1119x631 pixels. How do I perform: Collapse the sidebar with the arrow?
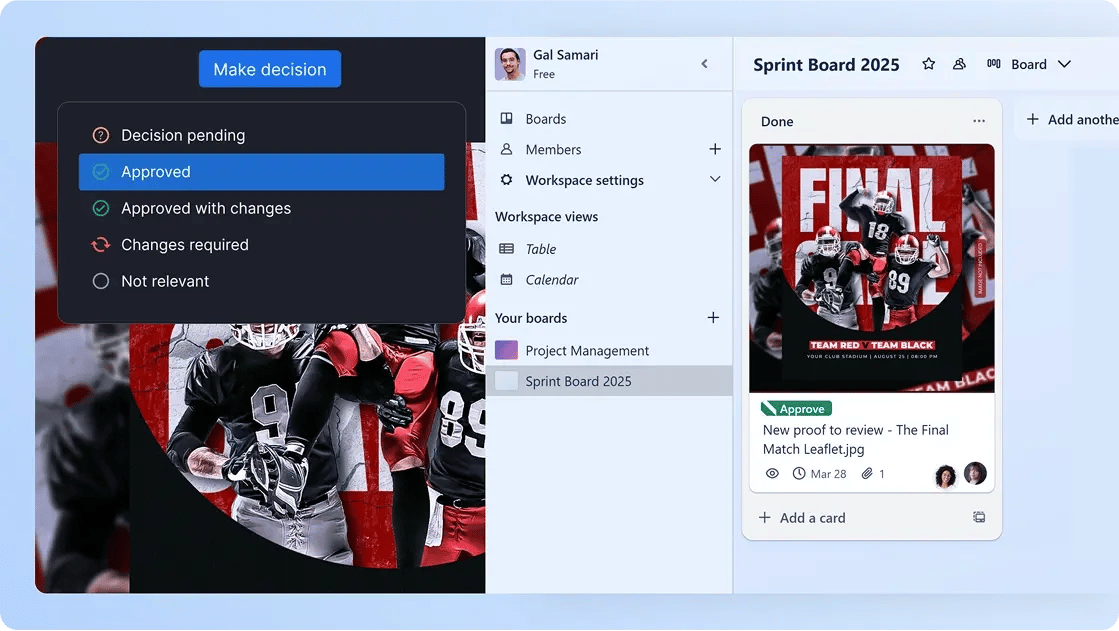click(x=704, y=64)
